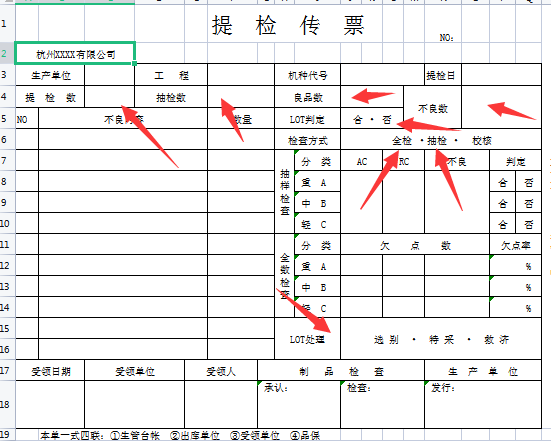Screen dimensions: 551x441
Task: Select the cell containing 杭州XXXX有限公司
Action: 75,53
